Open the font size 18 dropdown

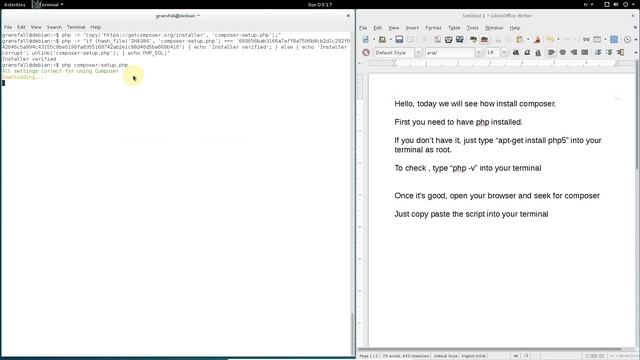click(505, 52)
